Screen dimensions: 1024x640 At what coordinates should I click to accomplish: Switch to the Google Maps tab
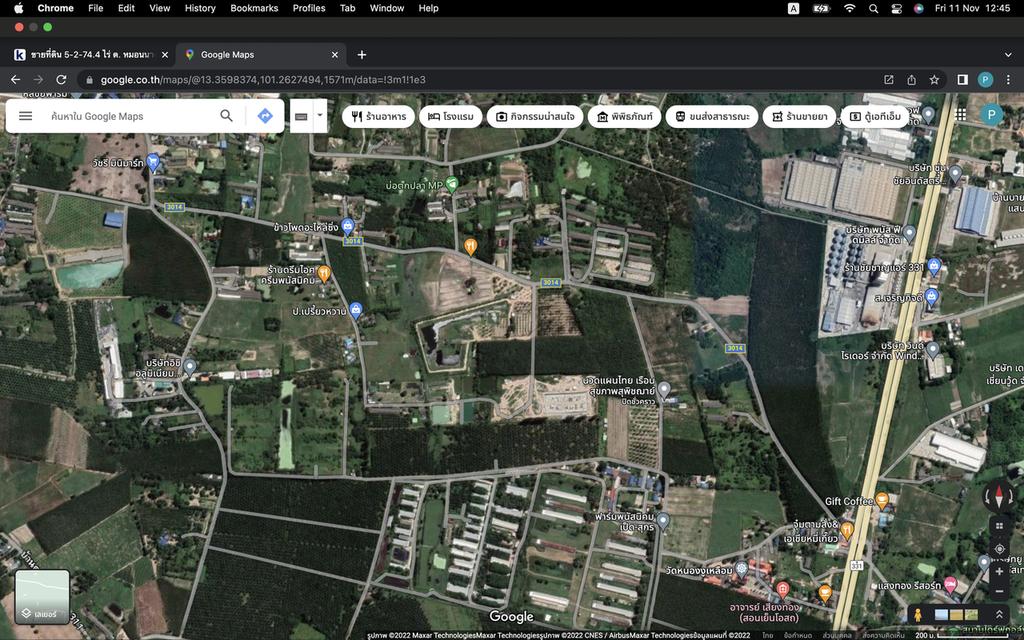[x=262, y=55]
